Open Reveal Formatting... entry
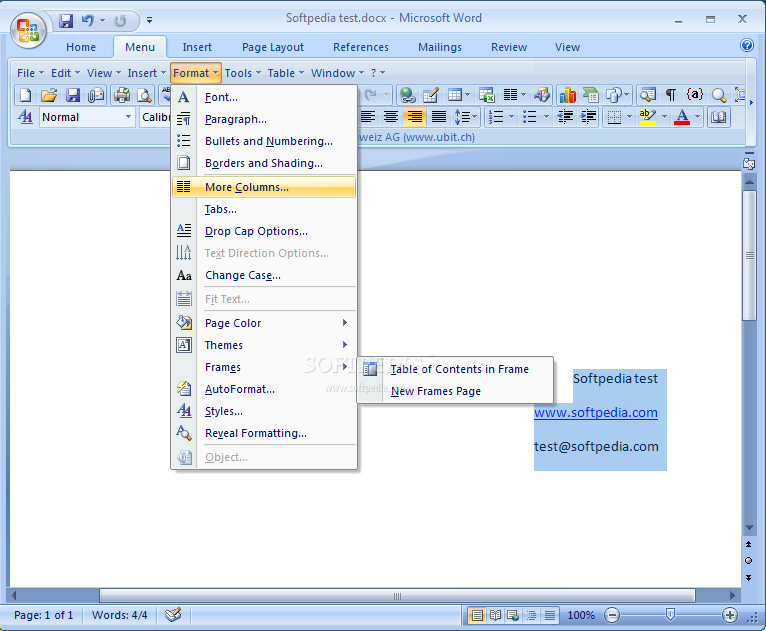This screenshot has height=631, width=766. tap(264, 433)
